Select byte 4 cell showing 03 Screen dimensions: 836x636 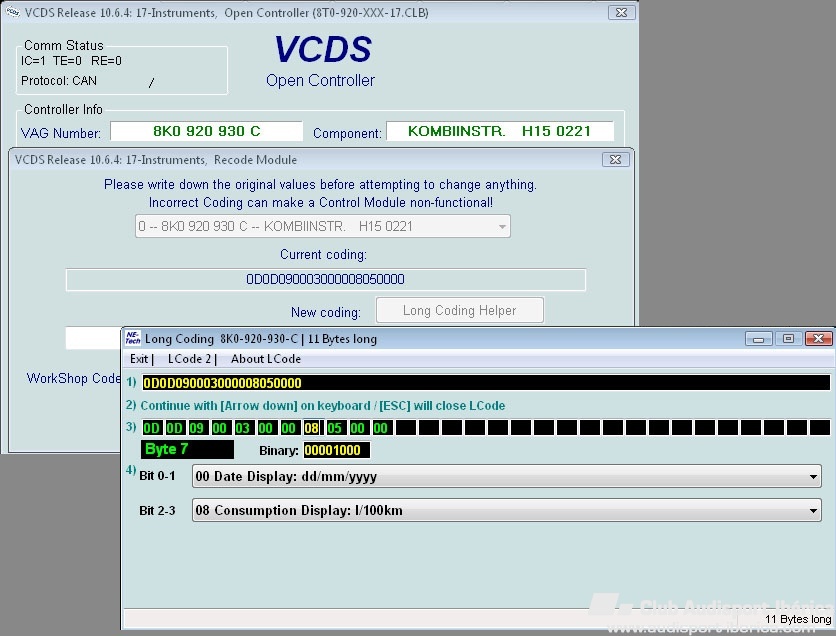244,428
